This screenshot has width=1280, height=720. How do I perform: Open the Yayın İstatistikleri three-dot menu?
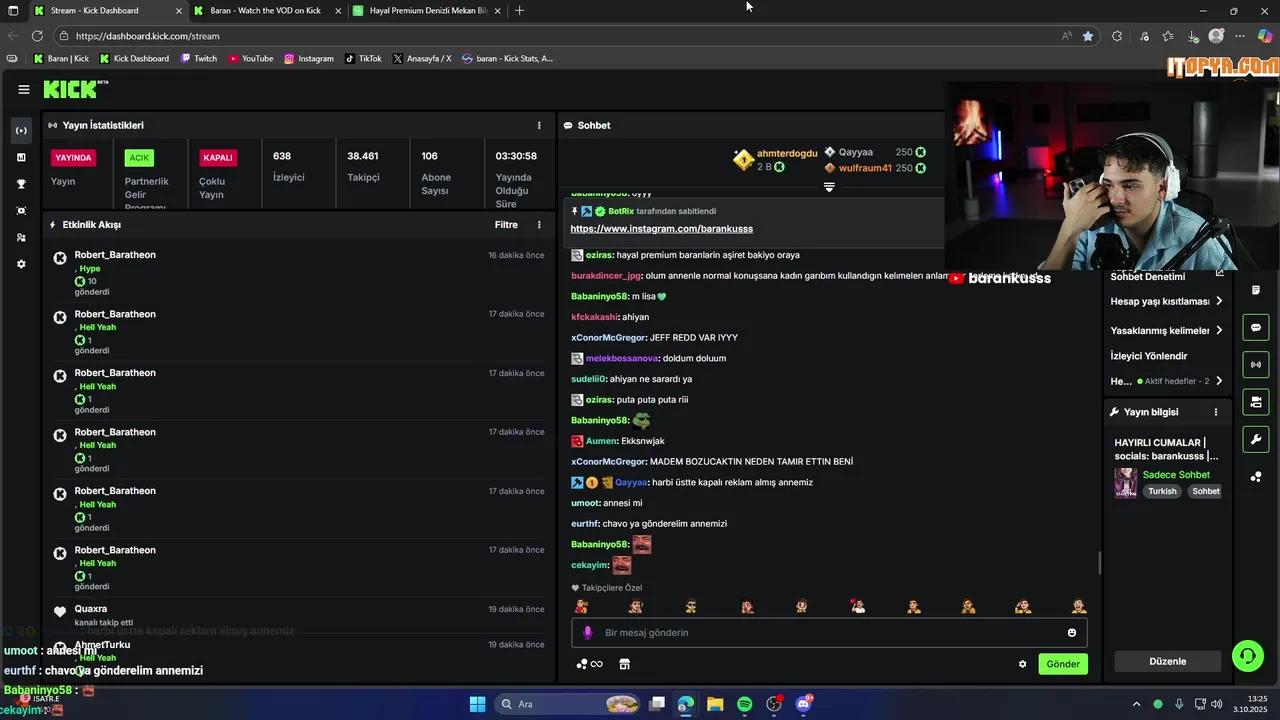coord(539,125)
